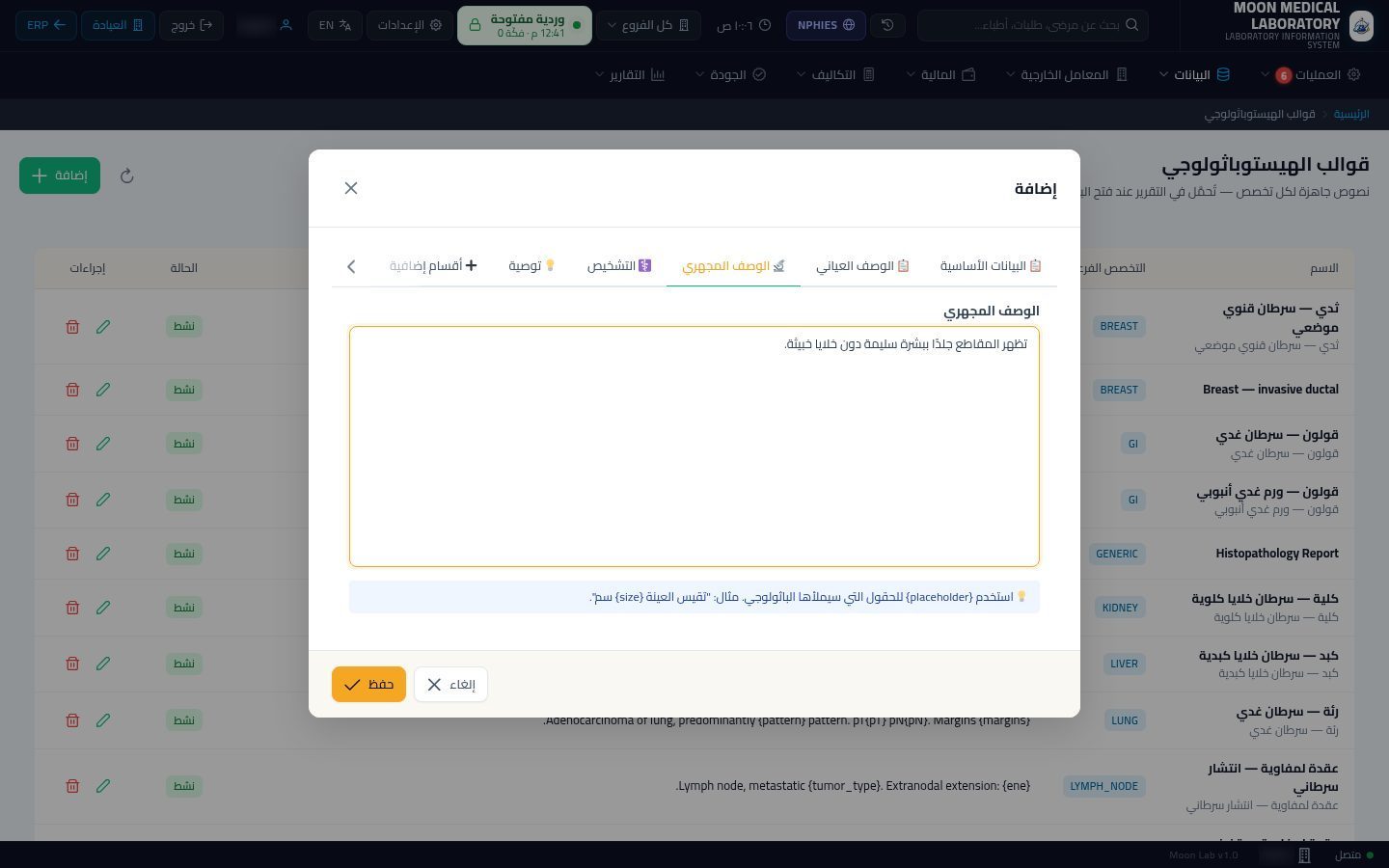The image size is (1389, 868).
Task: Edit the قولون سرطان غدي row
Action: 103,444
